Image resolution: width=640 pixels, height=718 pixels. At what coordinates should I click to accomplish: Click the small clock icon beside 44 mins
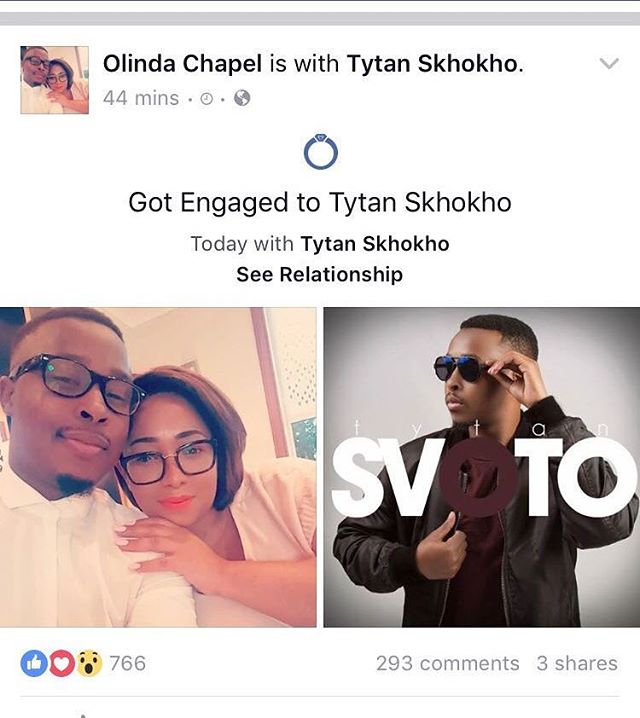[x=207, y=98]
